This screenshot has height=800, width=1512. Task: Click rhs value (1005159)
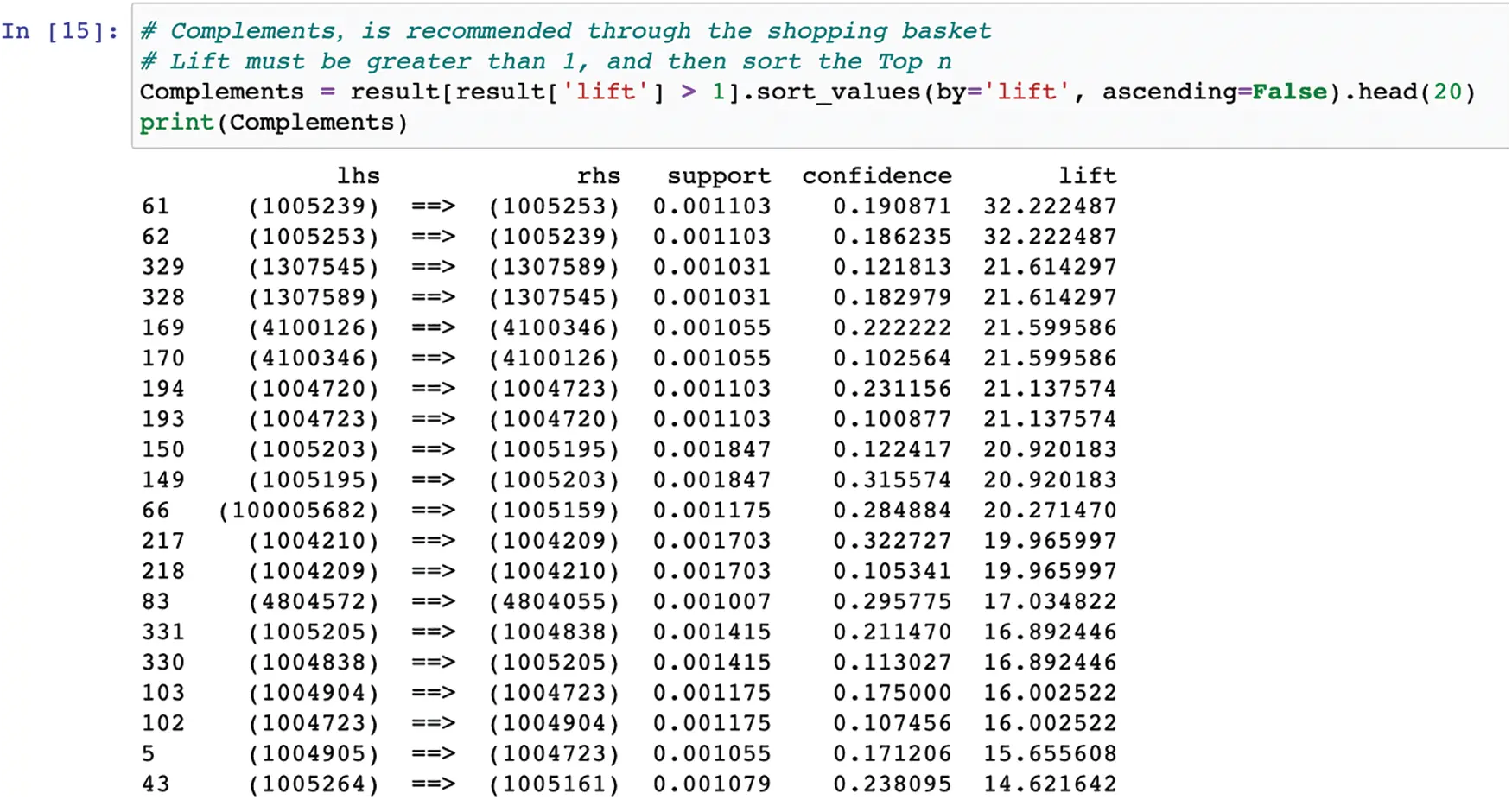(554, 511)
